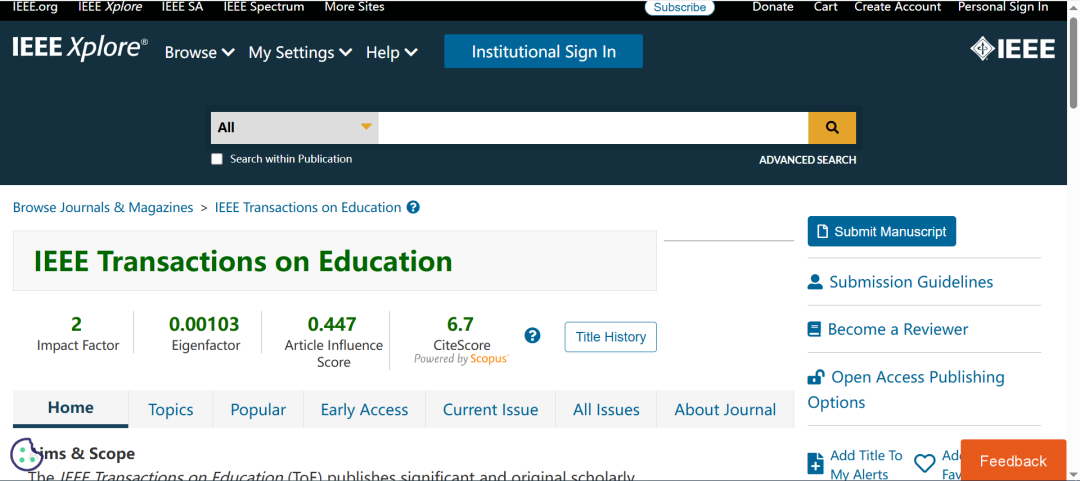
Task: Click the 0.00103 Eigenfactor value
Action: (205, 324)
